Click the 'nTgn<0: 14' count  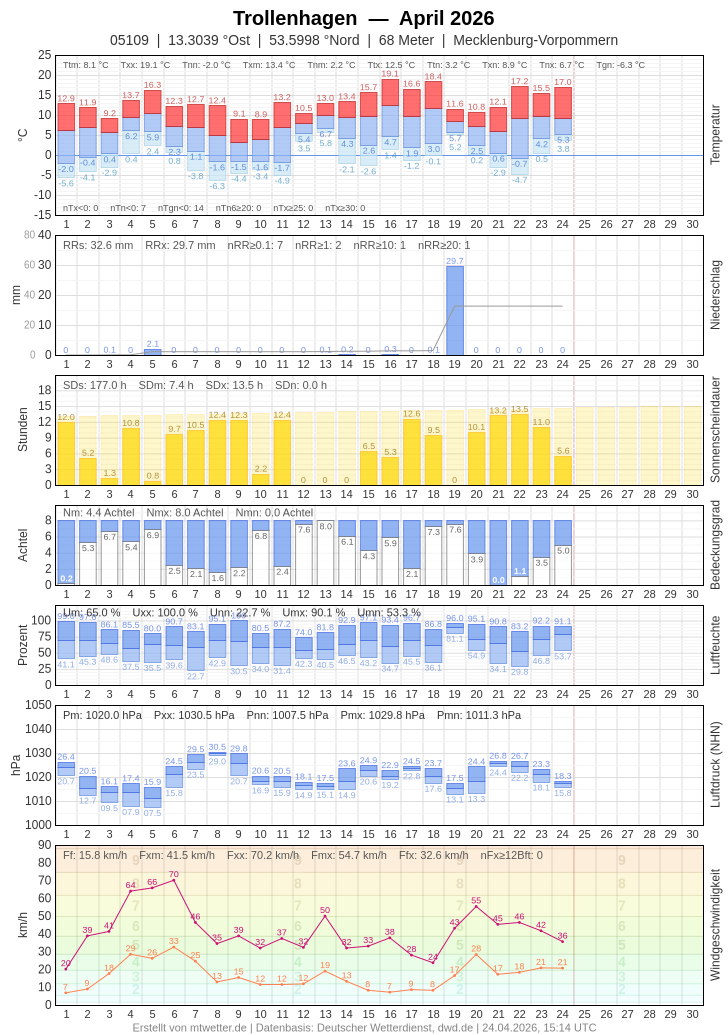[x=181, y=208]
